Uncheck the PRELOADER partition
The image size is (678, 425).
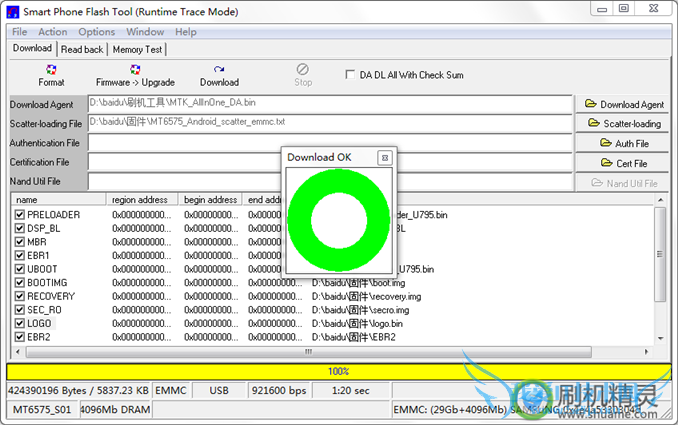20,215
